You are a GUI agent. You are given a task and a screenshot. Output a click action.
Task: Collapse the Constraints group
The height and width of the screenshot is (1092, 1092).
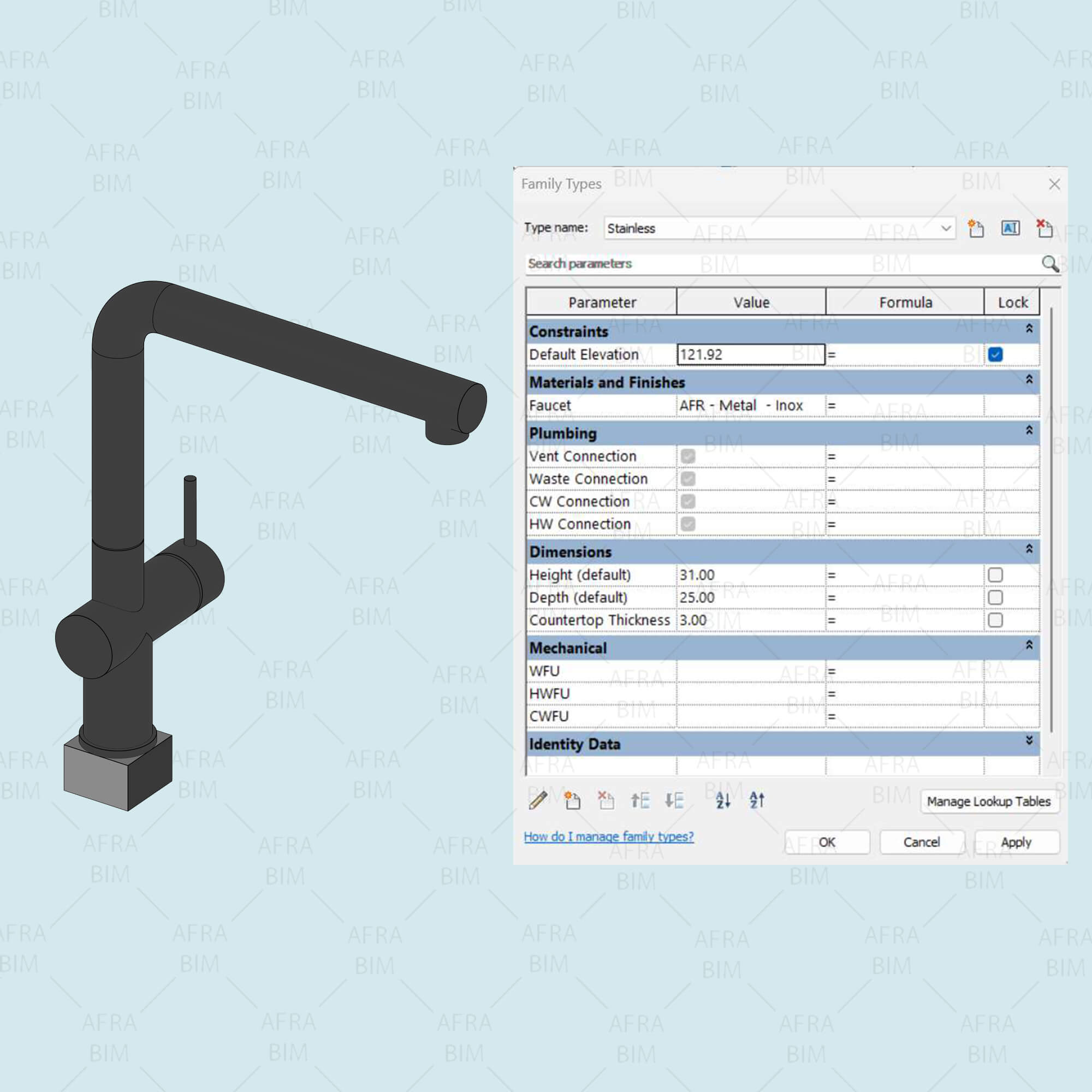(1029, 329)
